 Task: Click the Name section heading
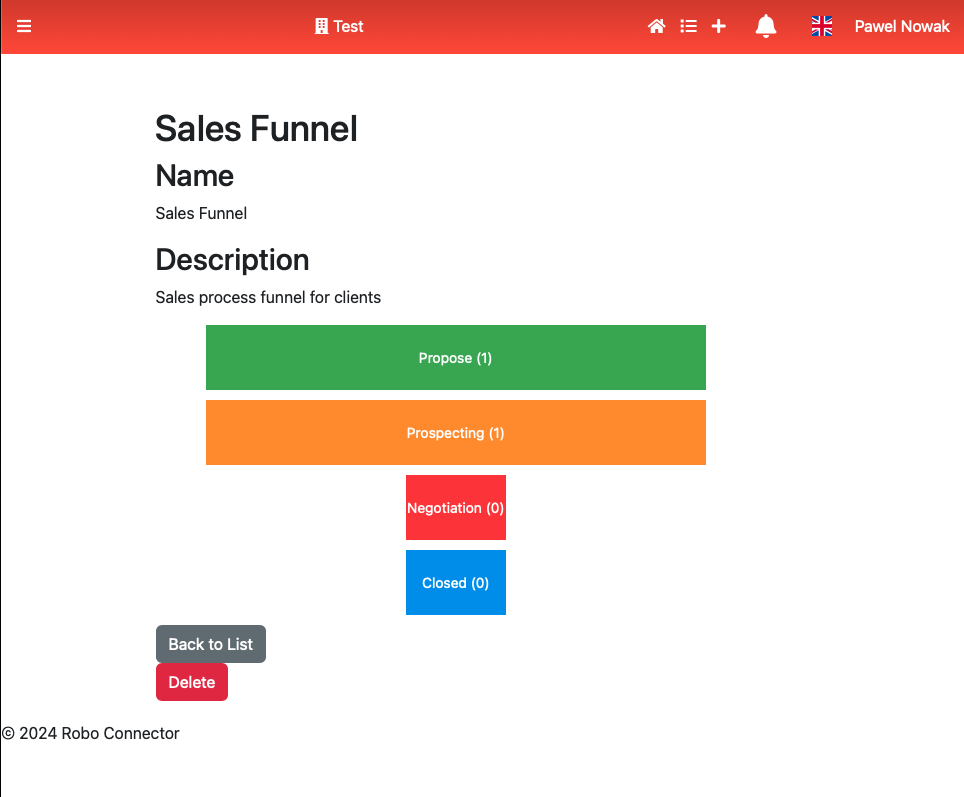195,176
